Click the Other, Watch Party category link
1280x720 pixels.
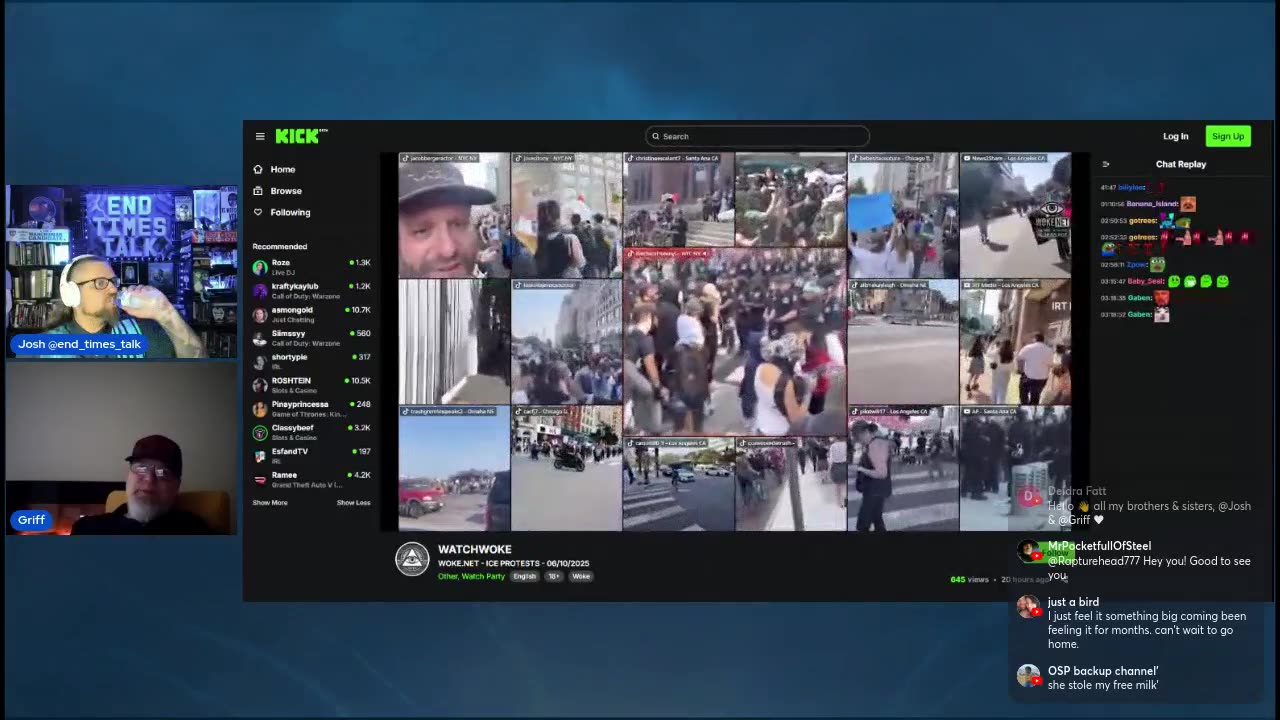[471, 576]
